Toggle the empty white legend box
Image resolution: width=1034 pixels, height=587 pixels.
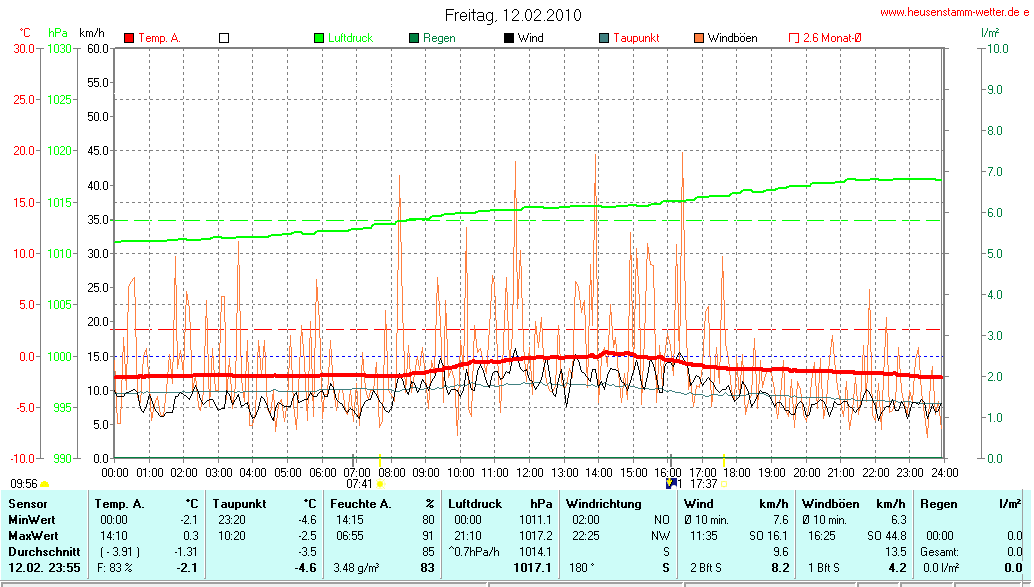click(x=224, y=38)
